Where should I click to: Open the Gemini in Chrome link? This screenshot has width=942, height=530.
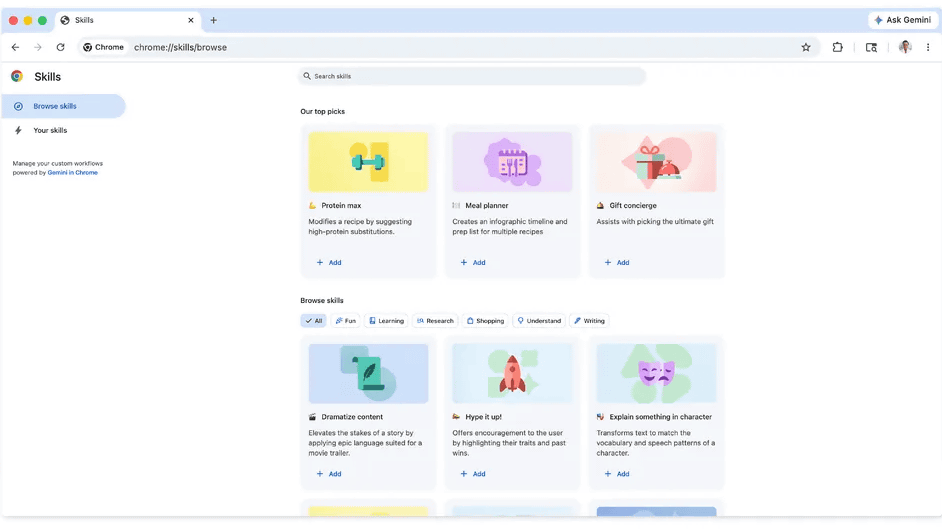click(73, 173)
